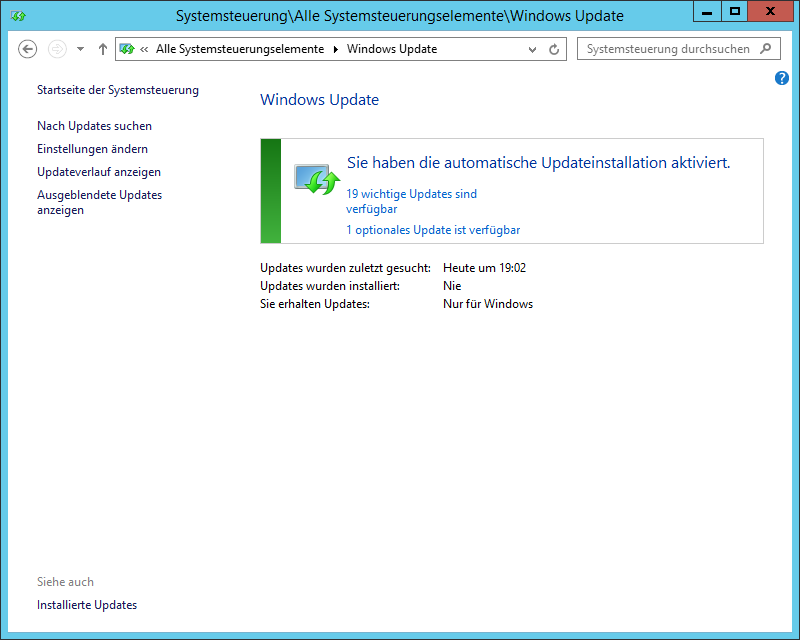Expand the breadcrumb arrow after Alle Systemsteuerungselemente
800x640 pixels.
tap(336, 49)
